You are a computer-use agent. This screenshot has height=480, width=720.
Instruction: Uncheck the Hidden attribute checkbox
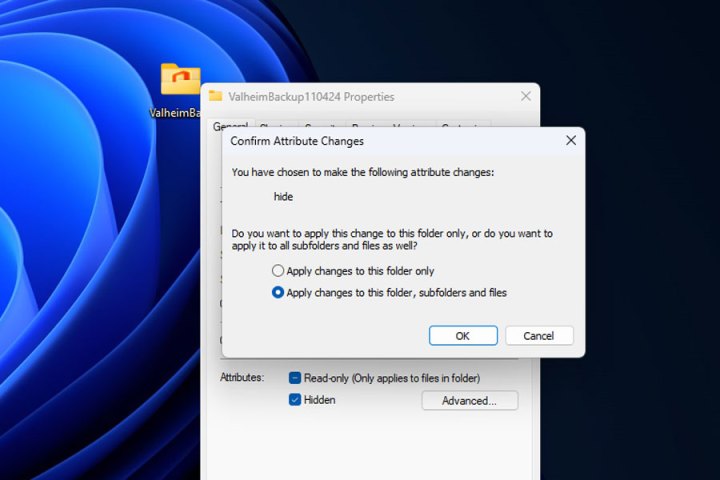click(295, 400)
